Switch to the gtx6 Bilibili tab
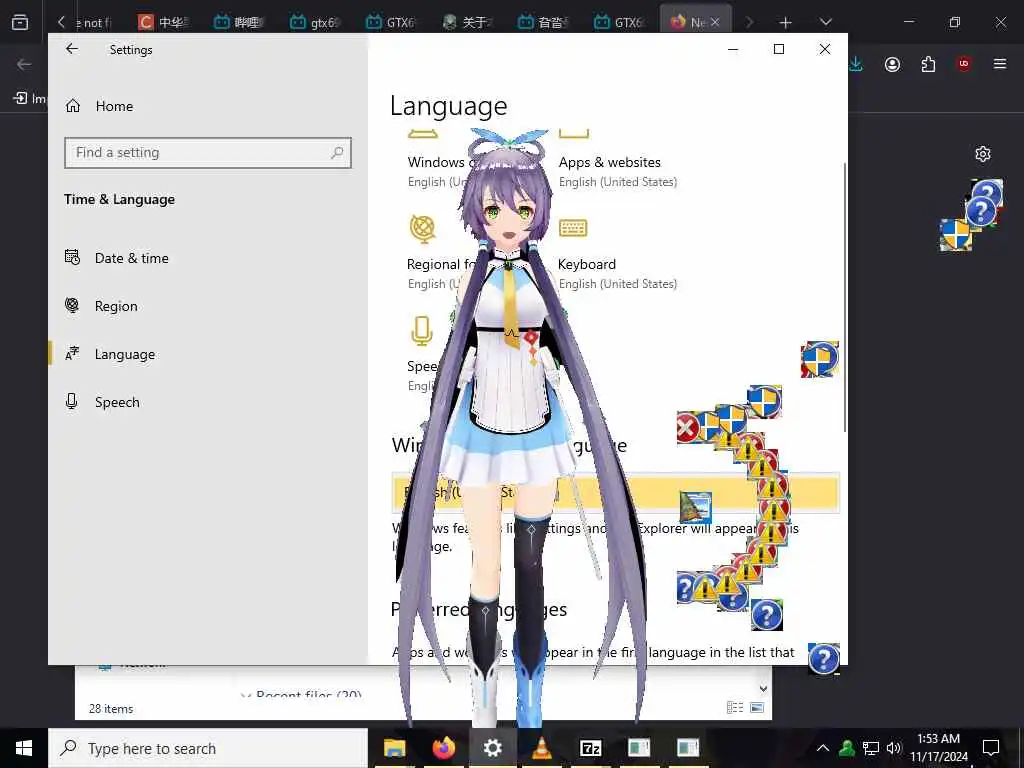 tap(317, 22)
